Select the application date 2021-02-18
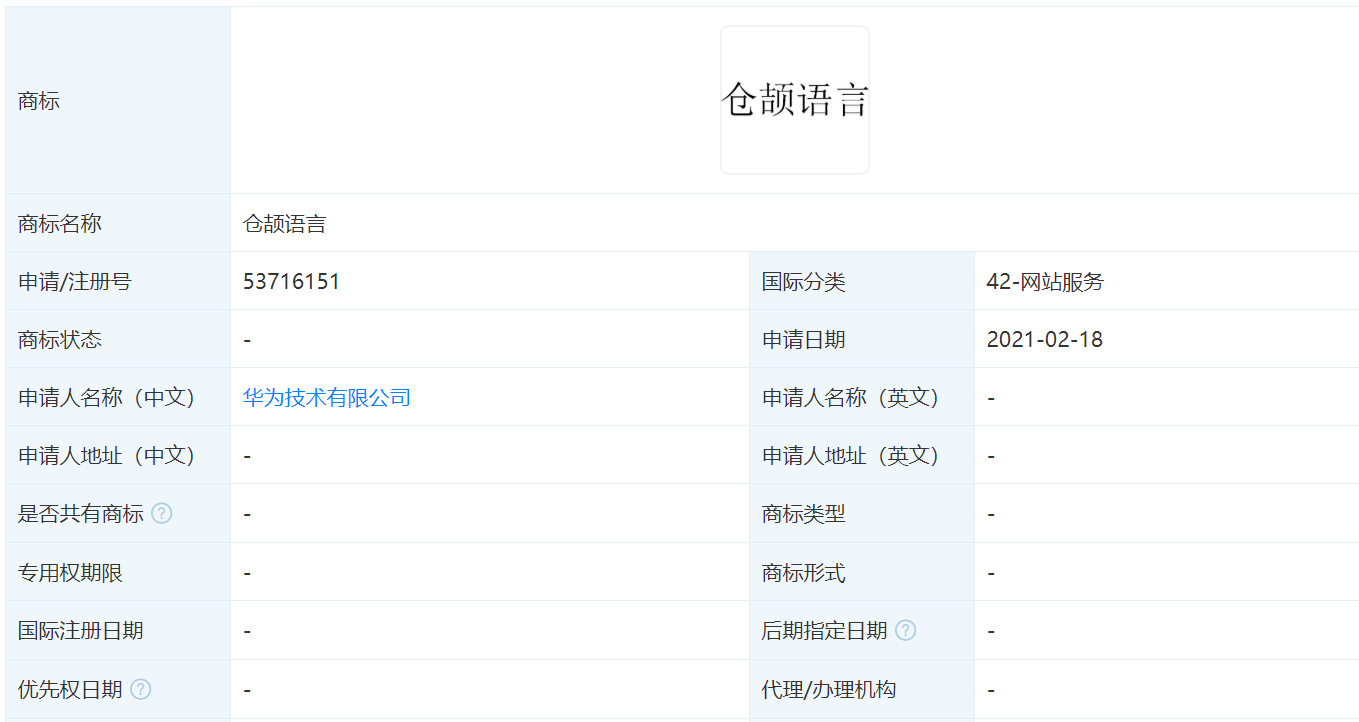 pyautogui.click(x=1044, y=340)
